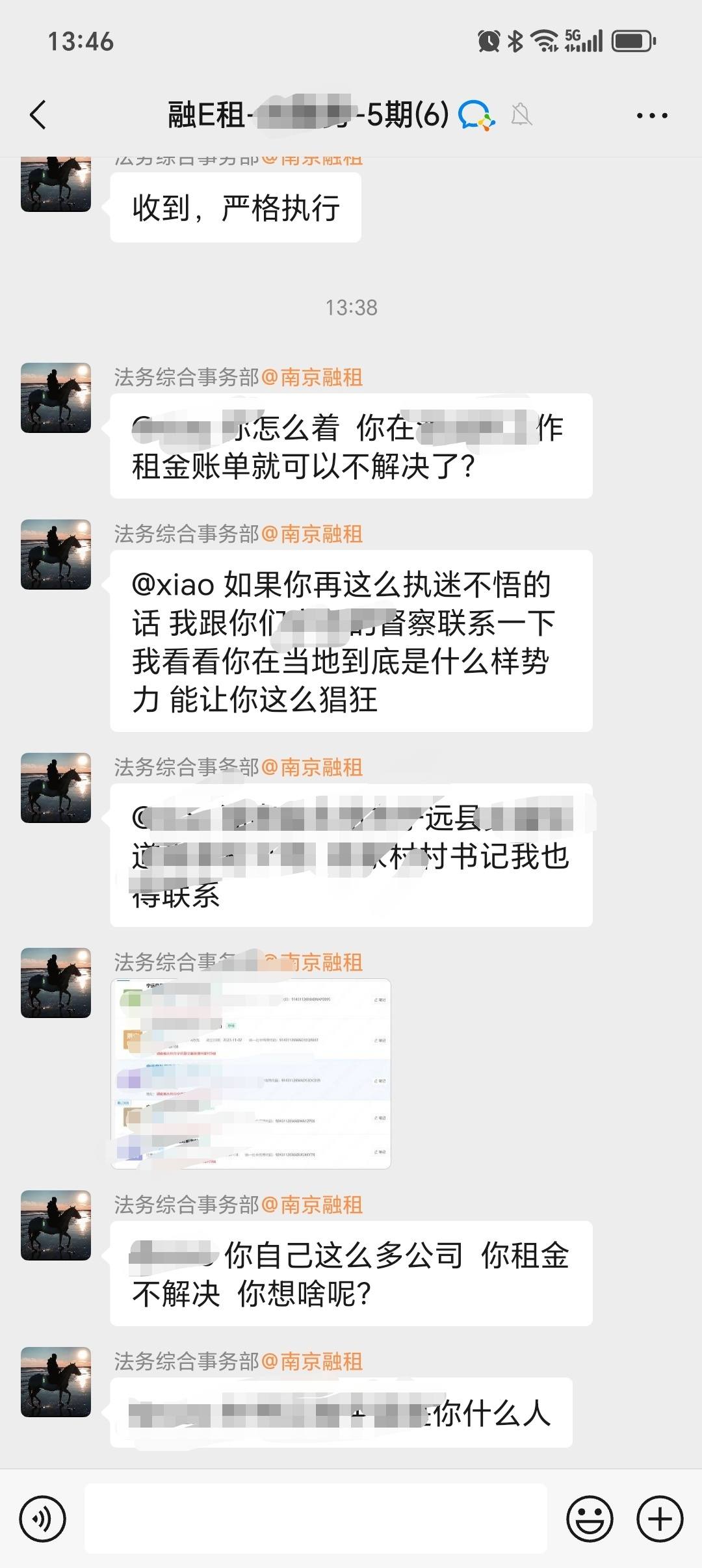This screenshot has height=1568, width=702.
Task: Tap message 你自己这么多公司 你租金不解决
Action: click(x=351, y=1274)
